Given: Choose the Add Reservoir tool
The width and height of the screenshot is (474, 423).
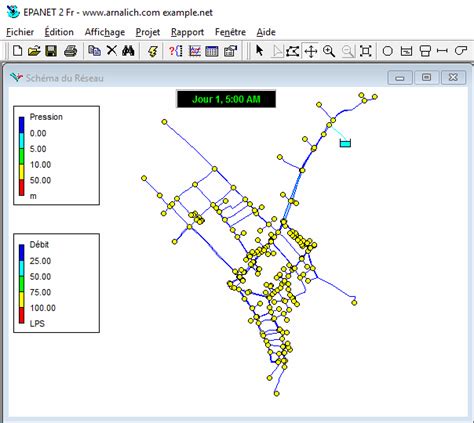Looking at the screenshot, I should pos(406,51).
